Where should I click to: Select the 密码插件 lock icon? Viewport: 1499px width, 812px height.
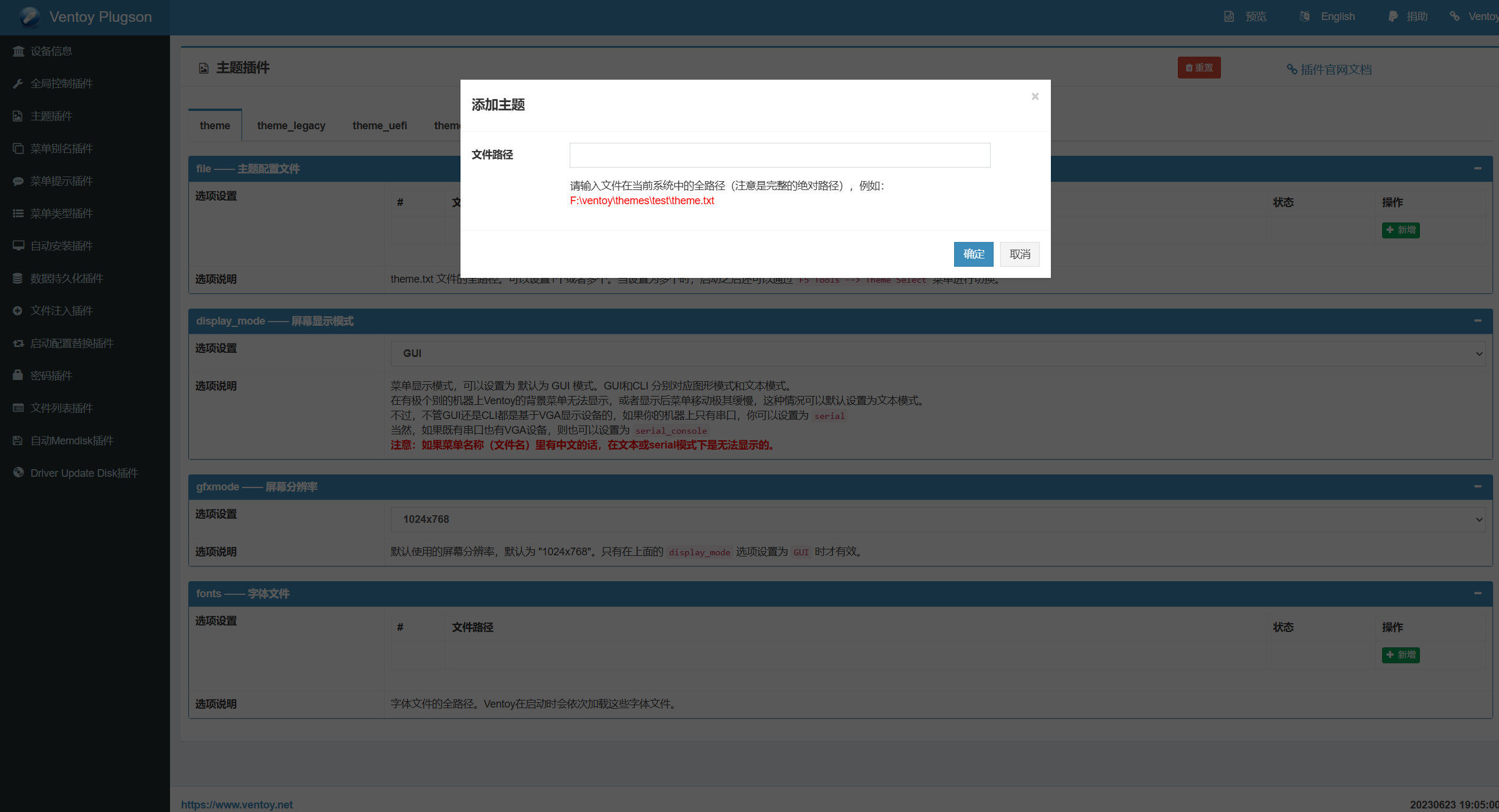[18, 375]
